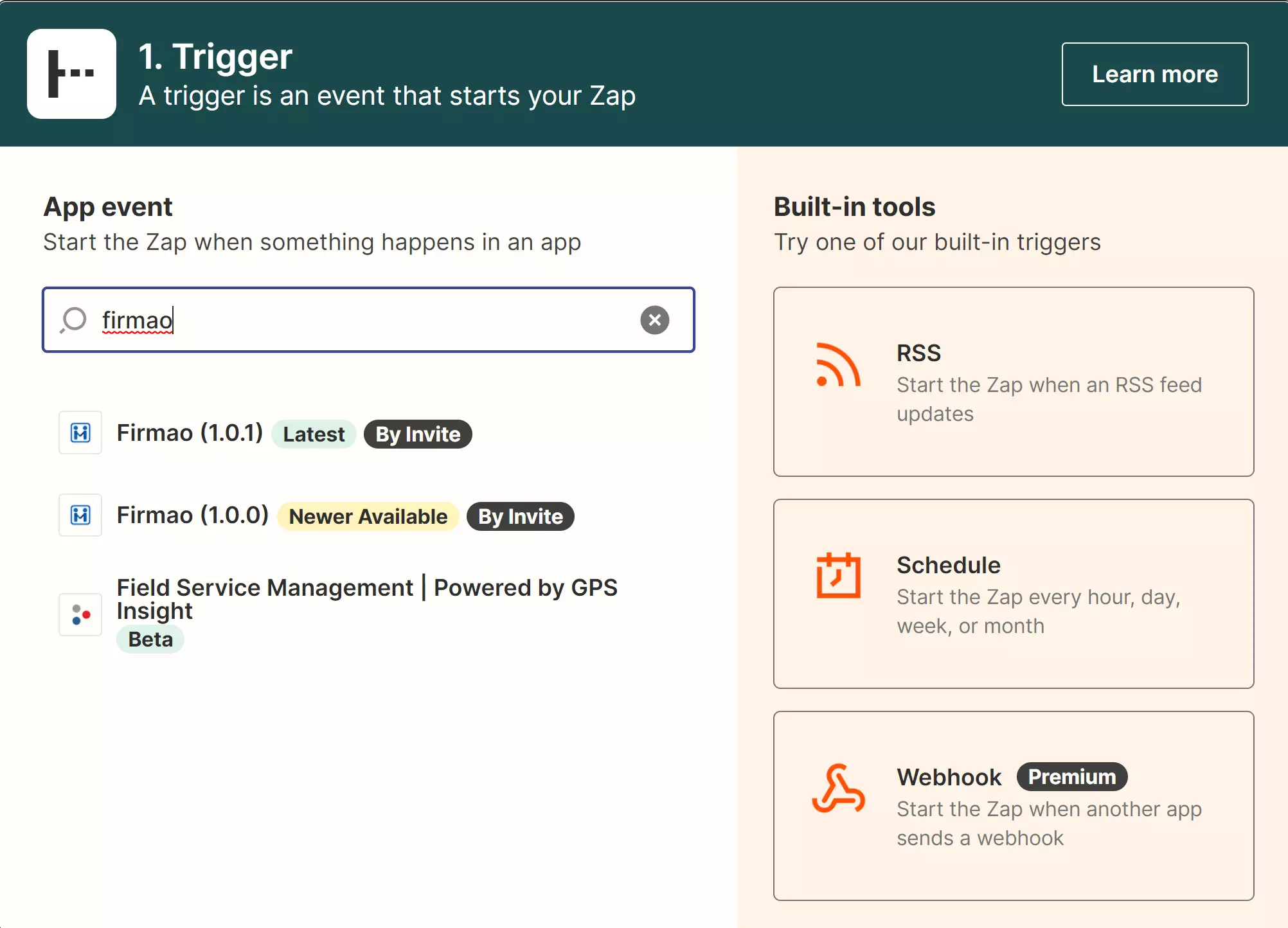Click the Field Service Management app icon

pos(80,614)
